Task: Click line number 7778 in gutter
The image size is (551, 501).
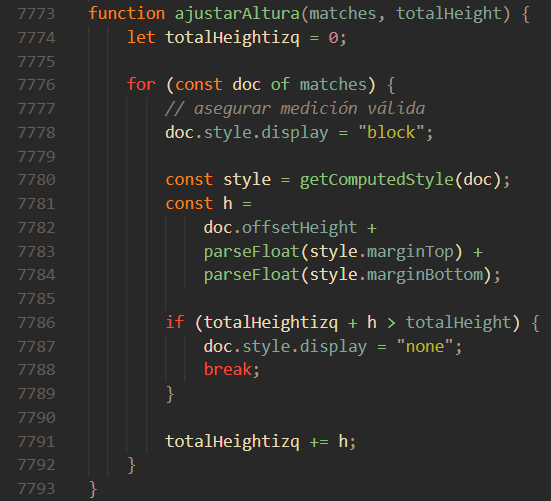Action: click(36, 133)
